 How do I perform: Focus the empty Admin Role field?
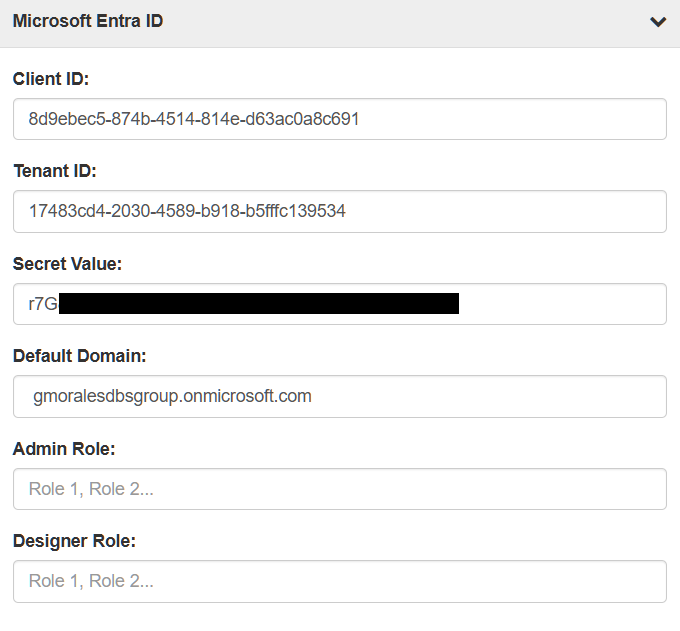click(339, 489)
